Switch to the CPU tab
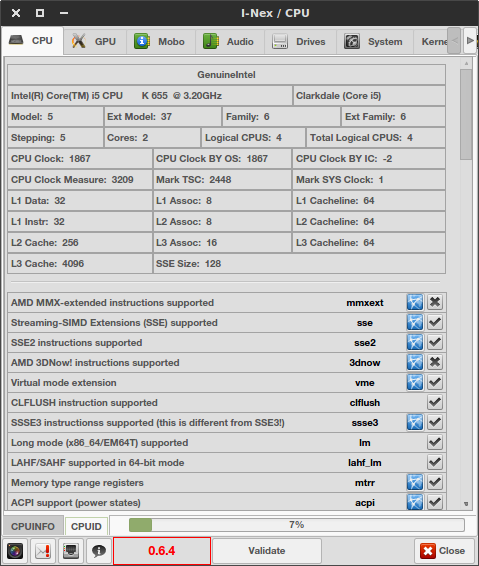 click(32, 41)
